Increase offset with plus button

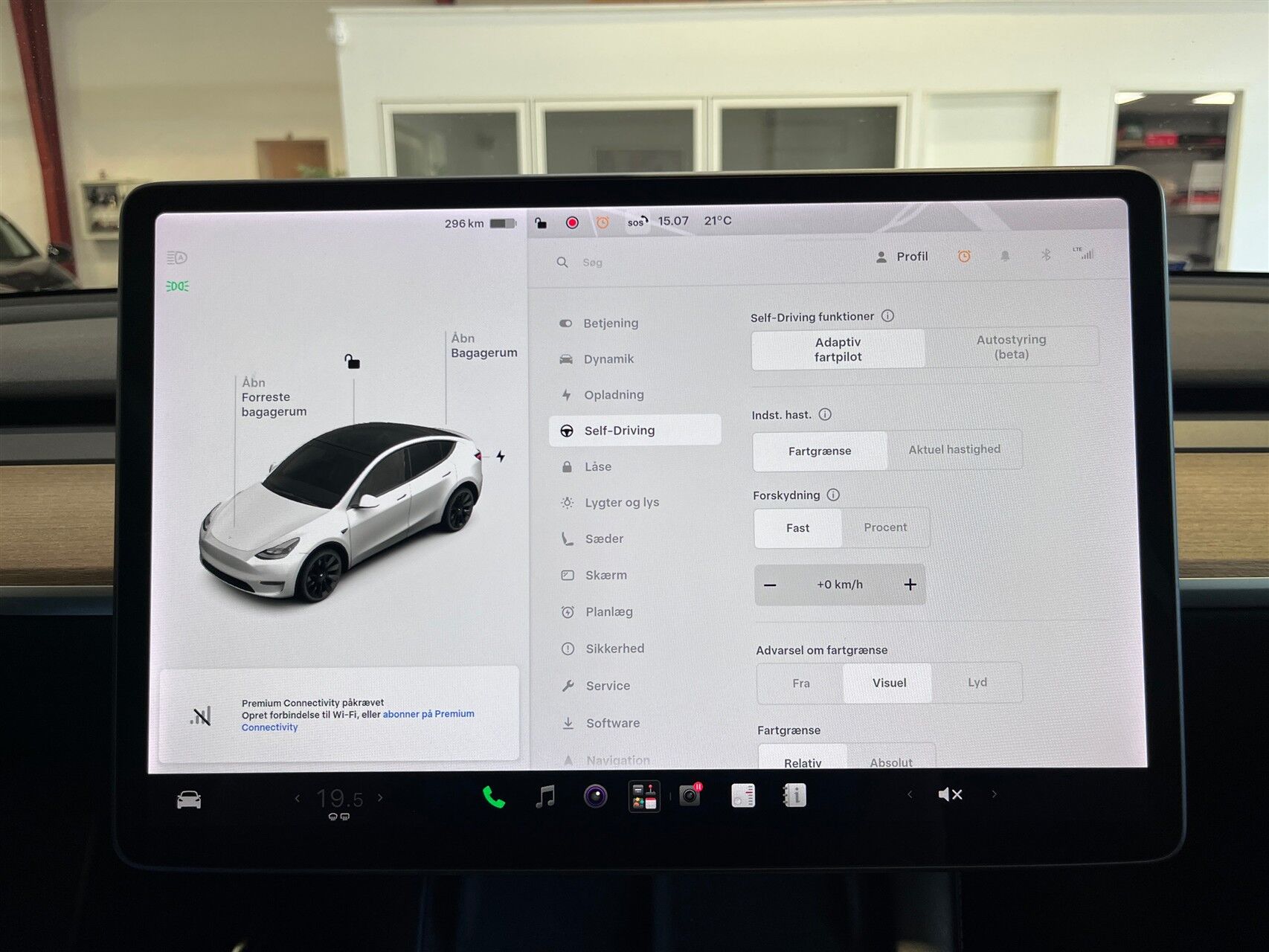tap(910, 585)
